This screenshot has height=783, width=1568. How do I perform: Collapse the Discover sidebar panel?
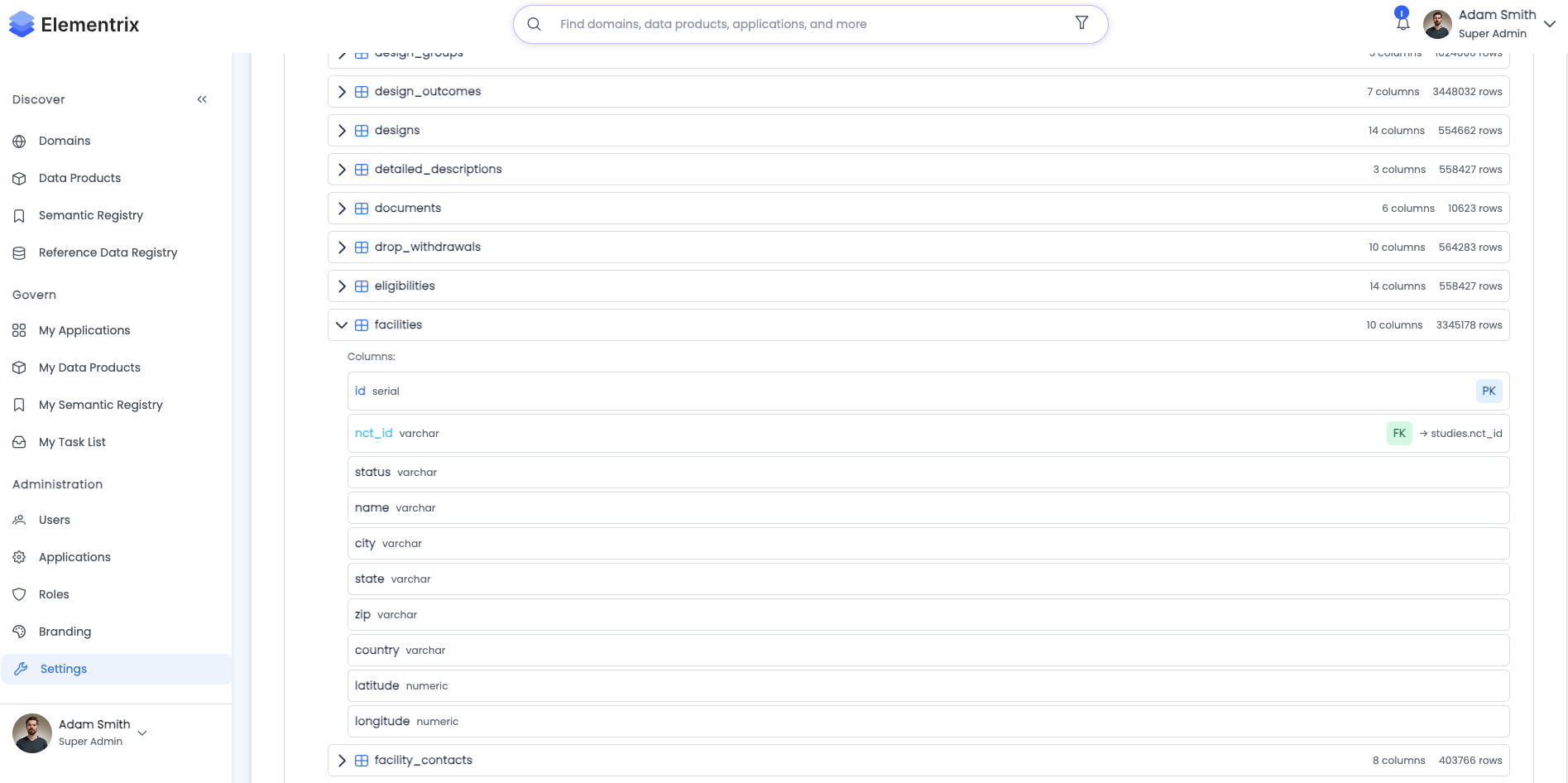(201, 98)
